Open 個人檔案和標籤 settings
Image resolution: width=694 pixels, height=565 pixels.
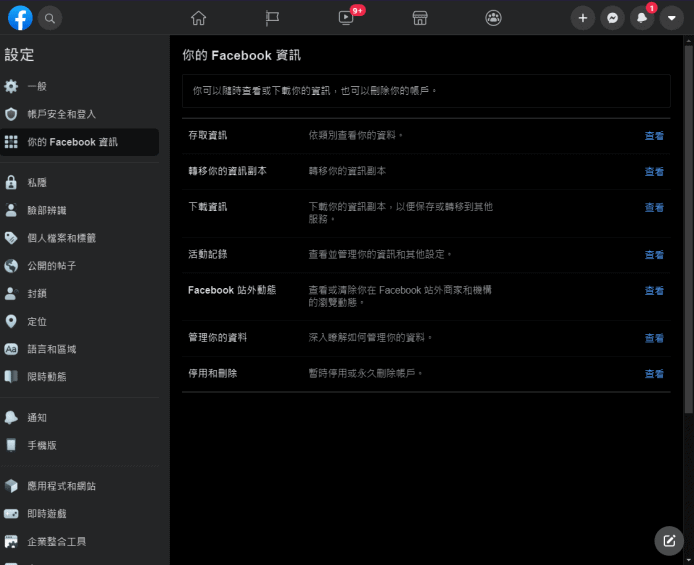pyautogui.click(x=80, y=238)
